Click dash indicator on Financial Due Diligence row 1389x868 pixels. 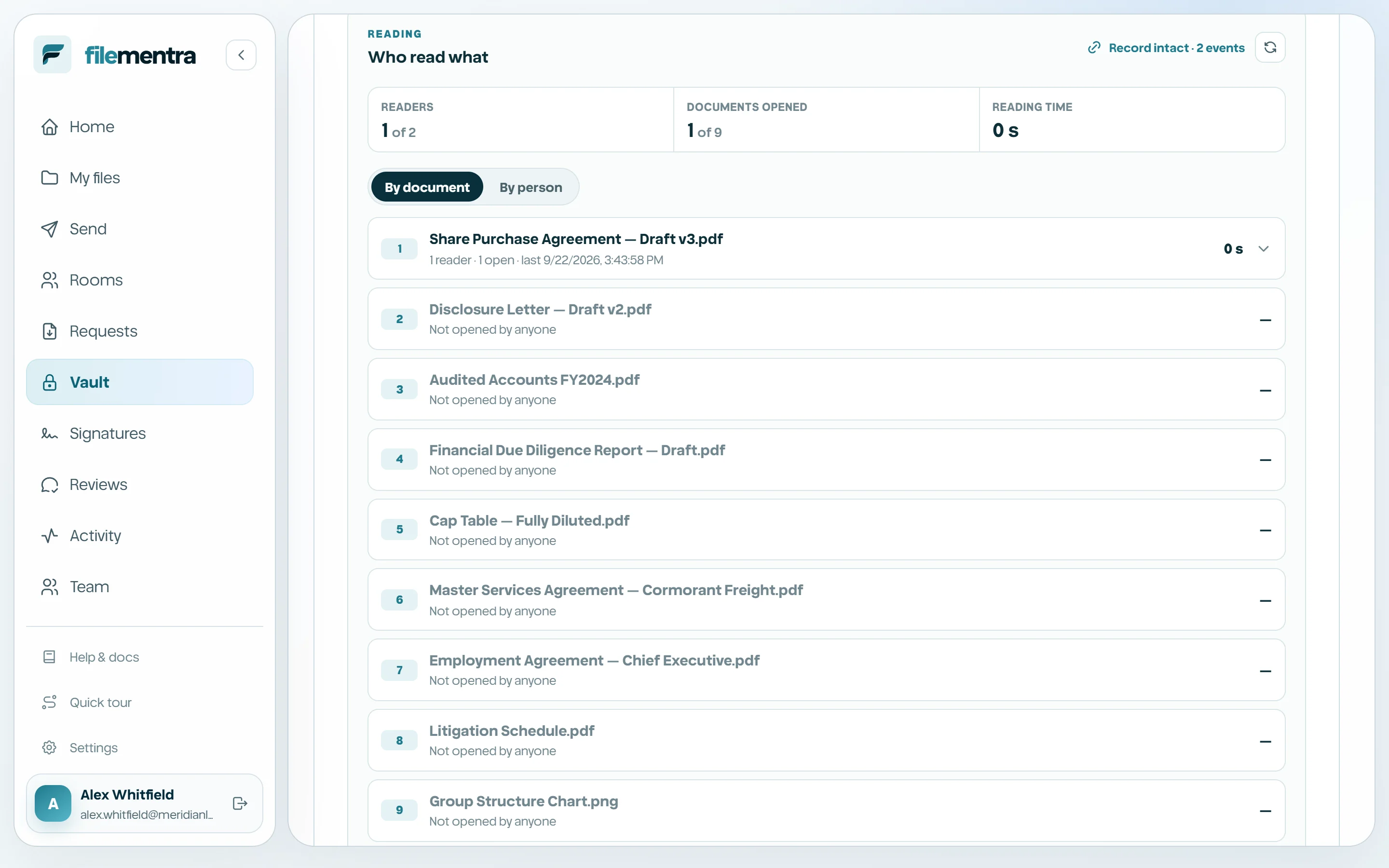tap(1265, 460)
